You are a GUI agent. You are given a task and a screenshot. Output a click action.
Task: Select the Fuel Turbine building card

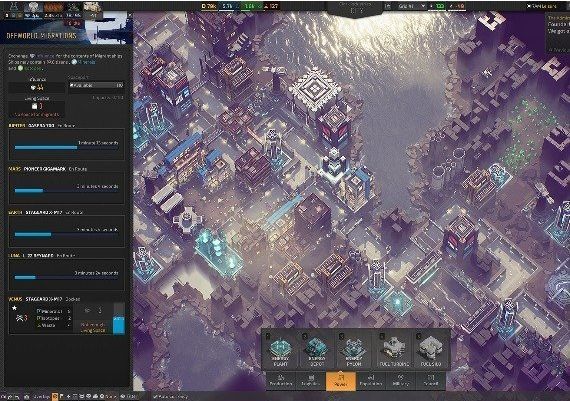click(394, 349)
